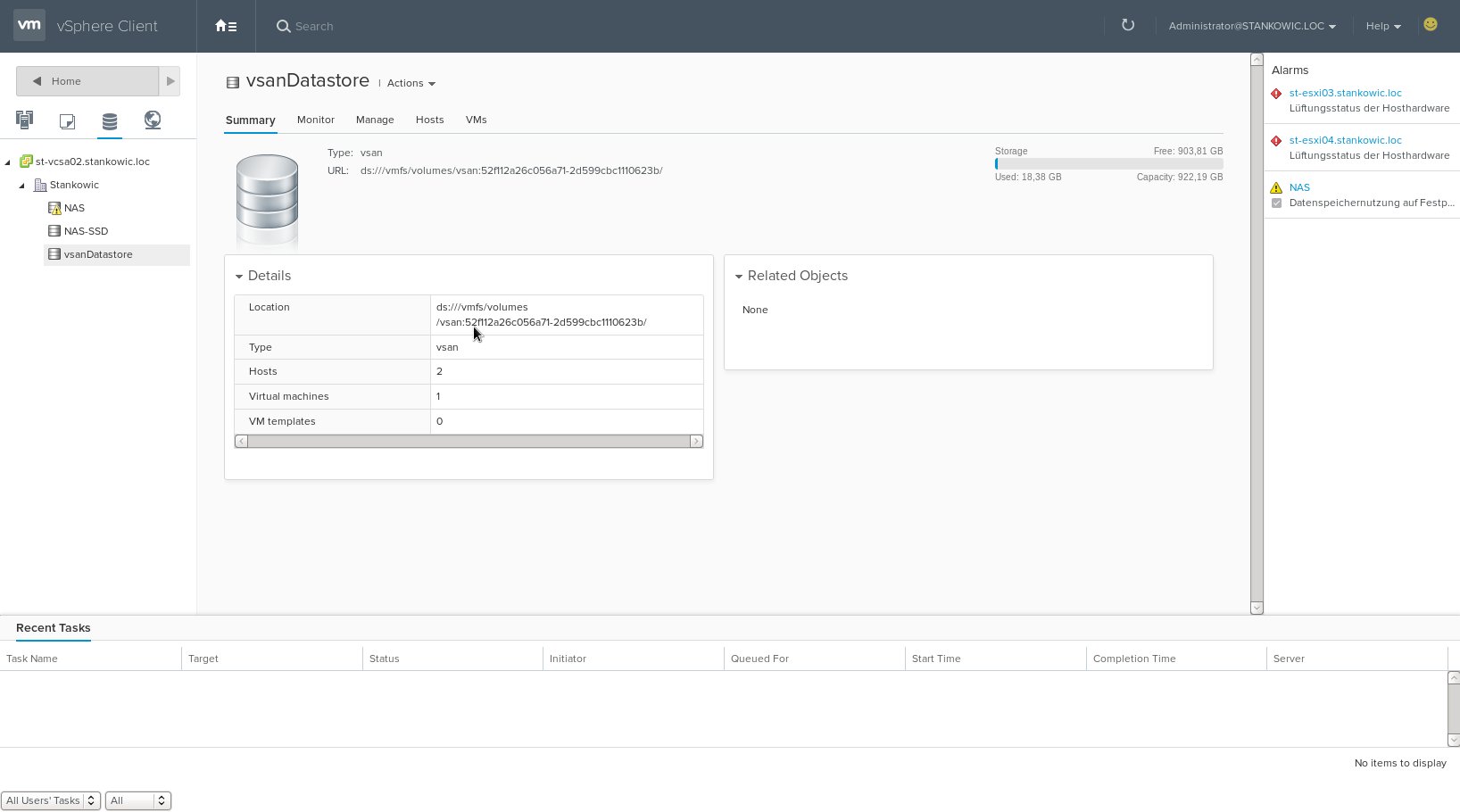Viewport: 1460px width, 812px height.
Task: Click the vSphere Client title
Action: tap(107, 26)
